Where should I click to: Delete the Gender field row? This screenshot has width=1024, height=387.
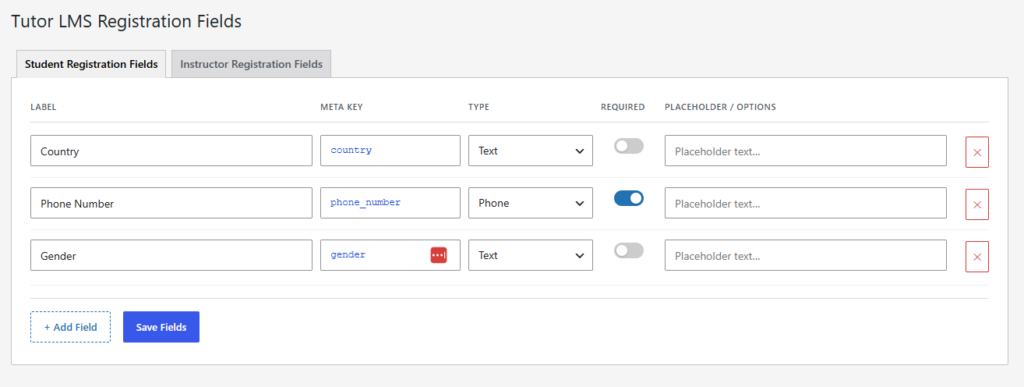click(977, 256)
